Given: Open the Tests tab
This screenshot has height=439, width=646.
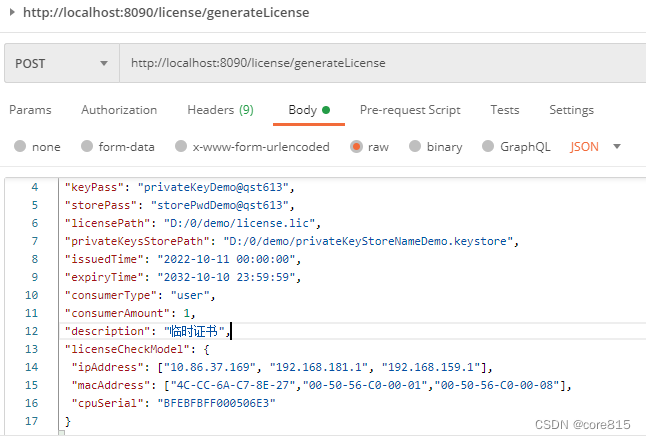Looking at the screenshot, I should [x=504, y=110].
